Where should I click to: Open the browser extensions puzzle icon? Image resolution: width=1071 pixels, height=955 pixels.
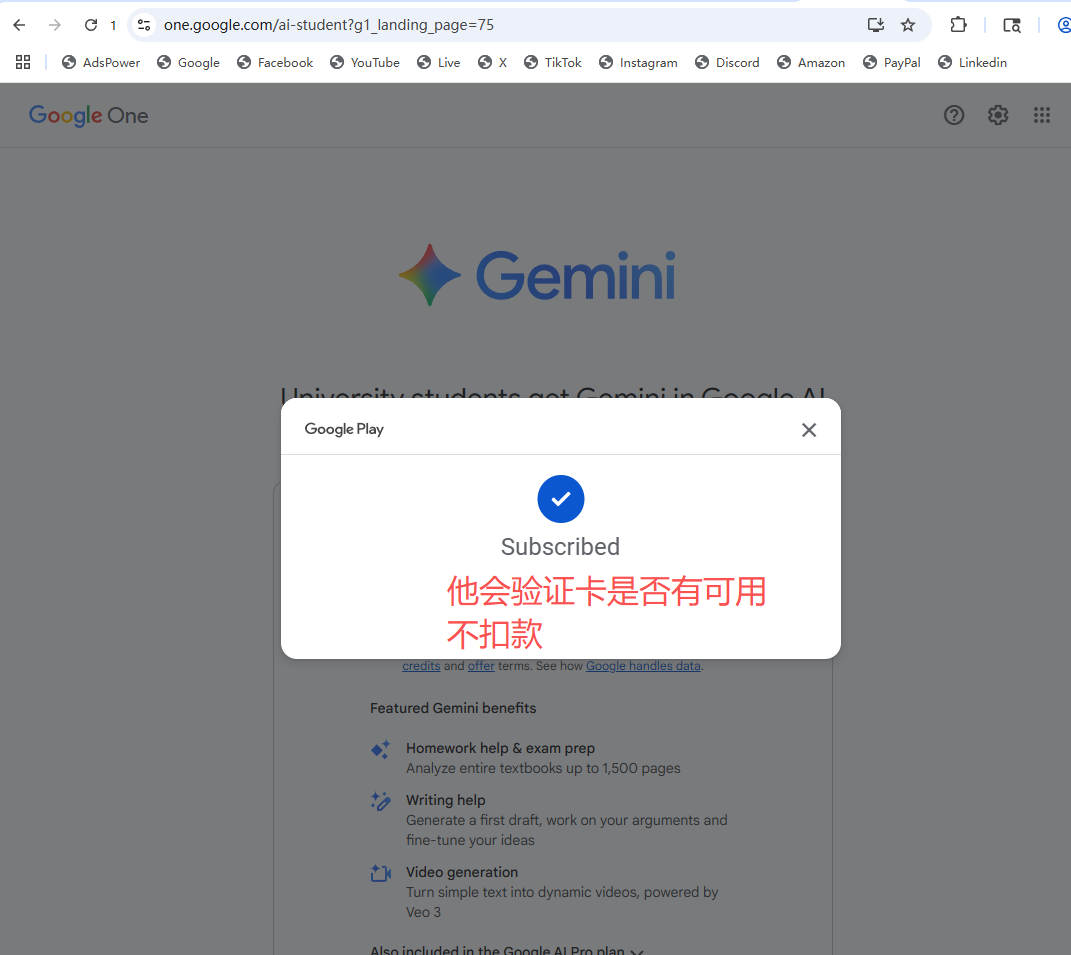(x=958, y=25)
